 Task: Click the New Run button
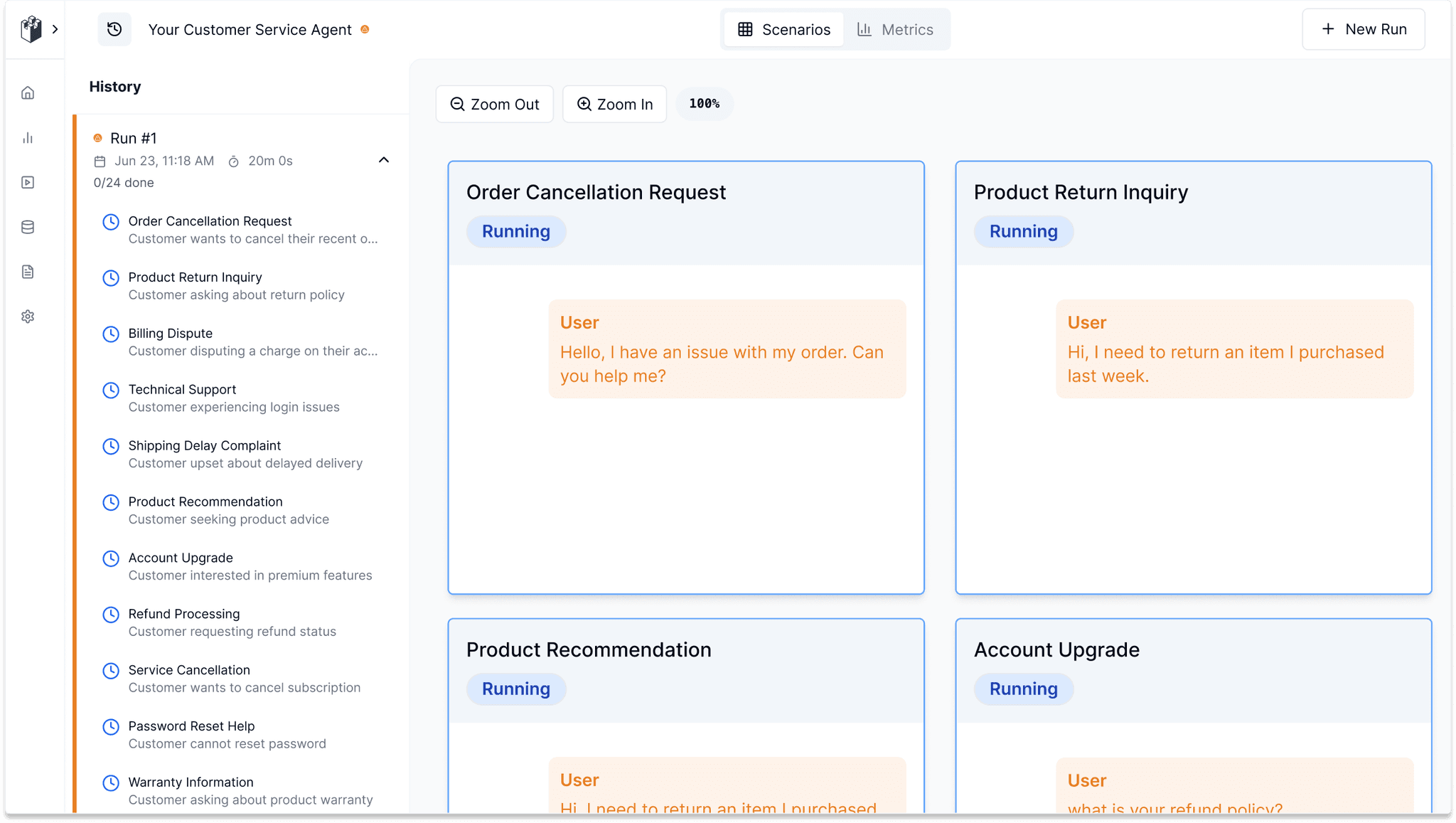(x=1363, y=29)
